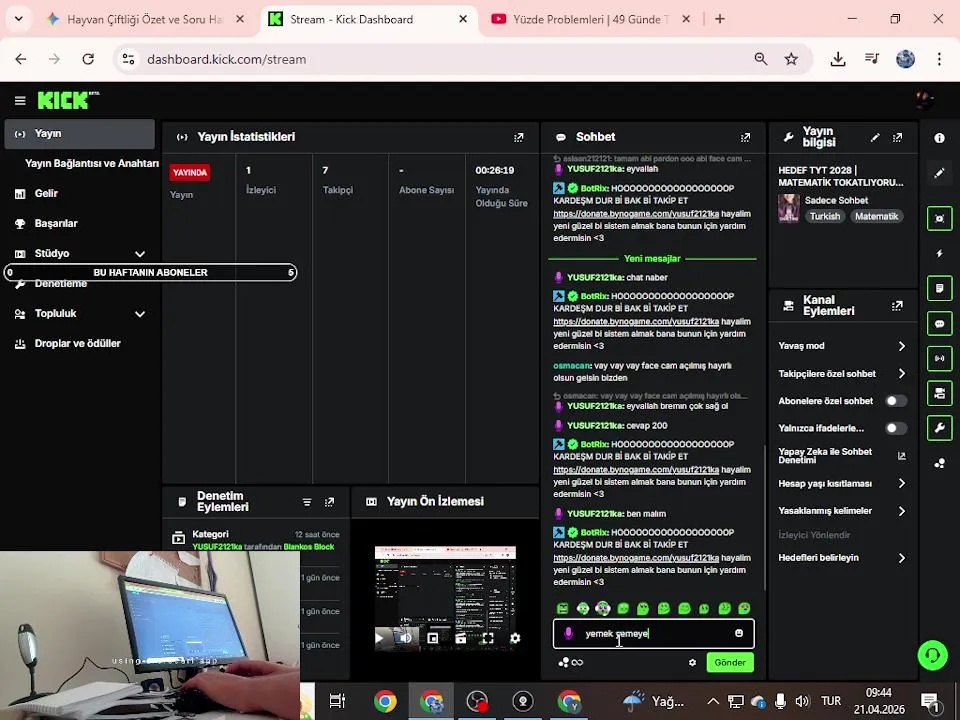Click the Turkish language tag
This screenshot has height=720, width=960.
[x=825, y=216]
